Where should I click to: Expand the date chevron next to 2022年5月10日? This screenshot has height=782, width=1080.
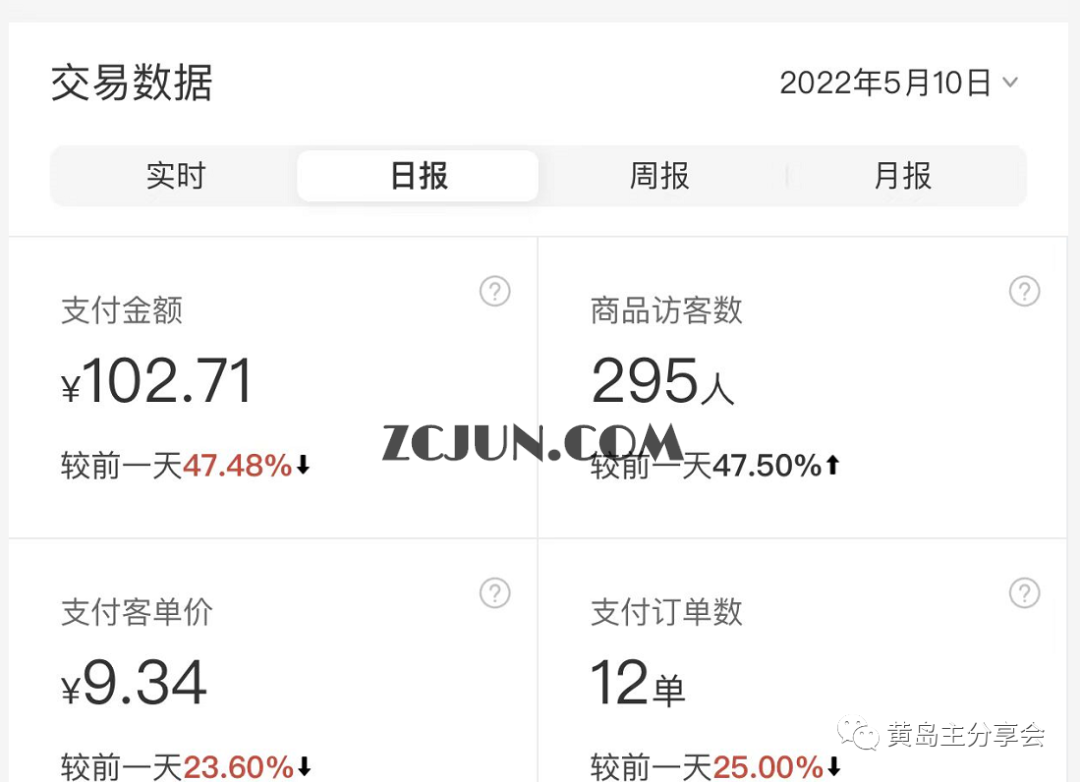[x=1010, y=83]
